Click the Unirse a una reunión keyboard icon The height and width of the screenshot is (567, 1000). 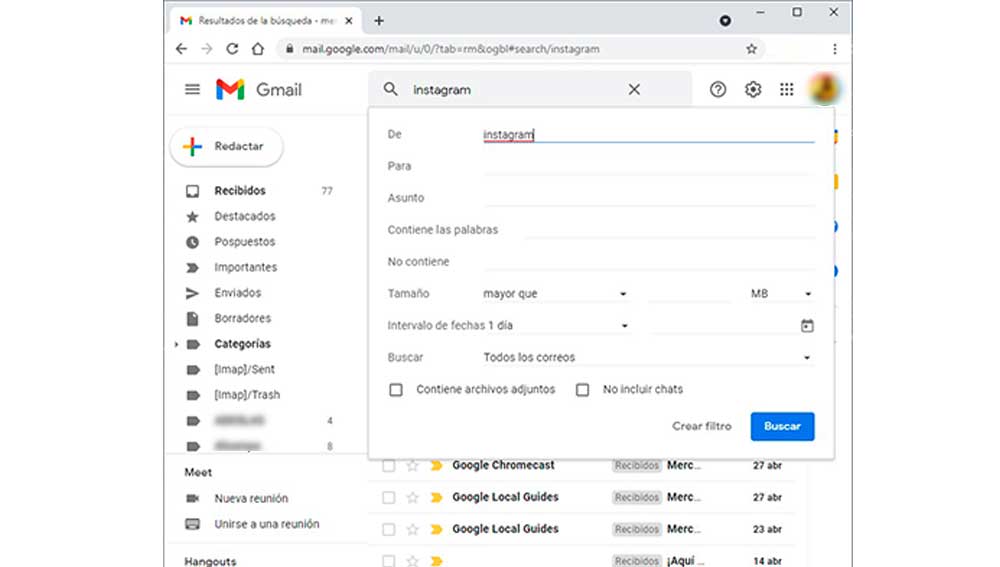[192, 524]
